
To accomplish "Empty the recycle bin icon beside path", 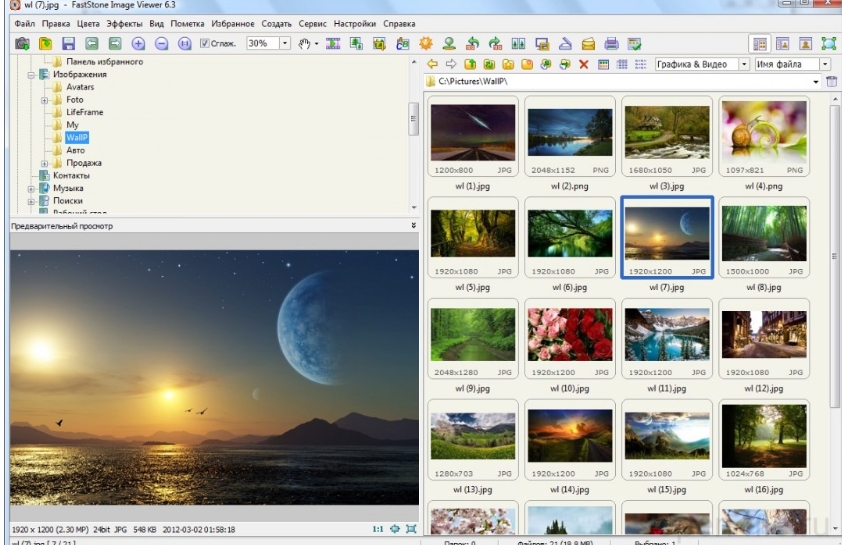I will pos(831,81).
